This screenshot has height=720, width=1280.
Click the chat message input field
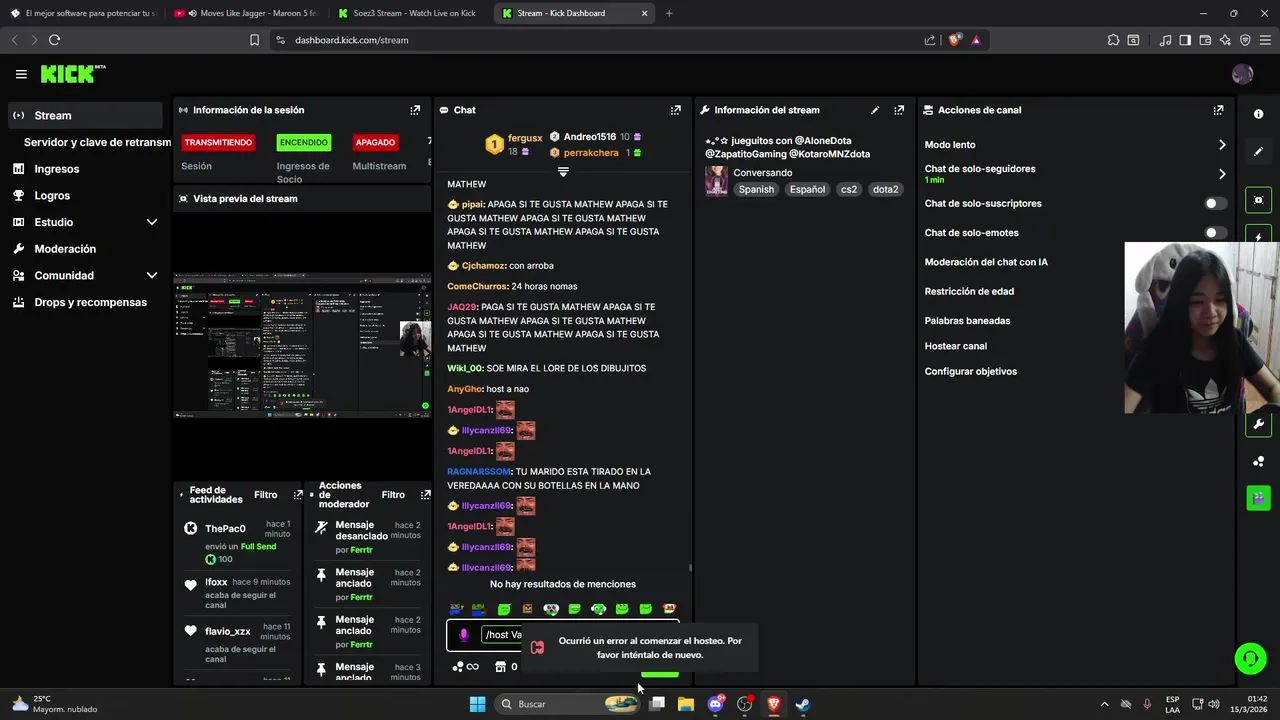click(x=563, y=635)
